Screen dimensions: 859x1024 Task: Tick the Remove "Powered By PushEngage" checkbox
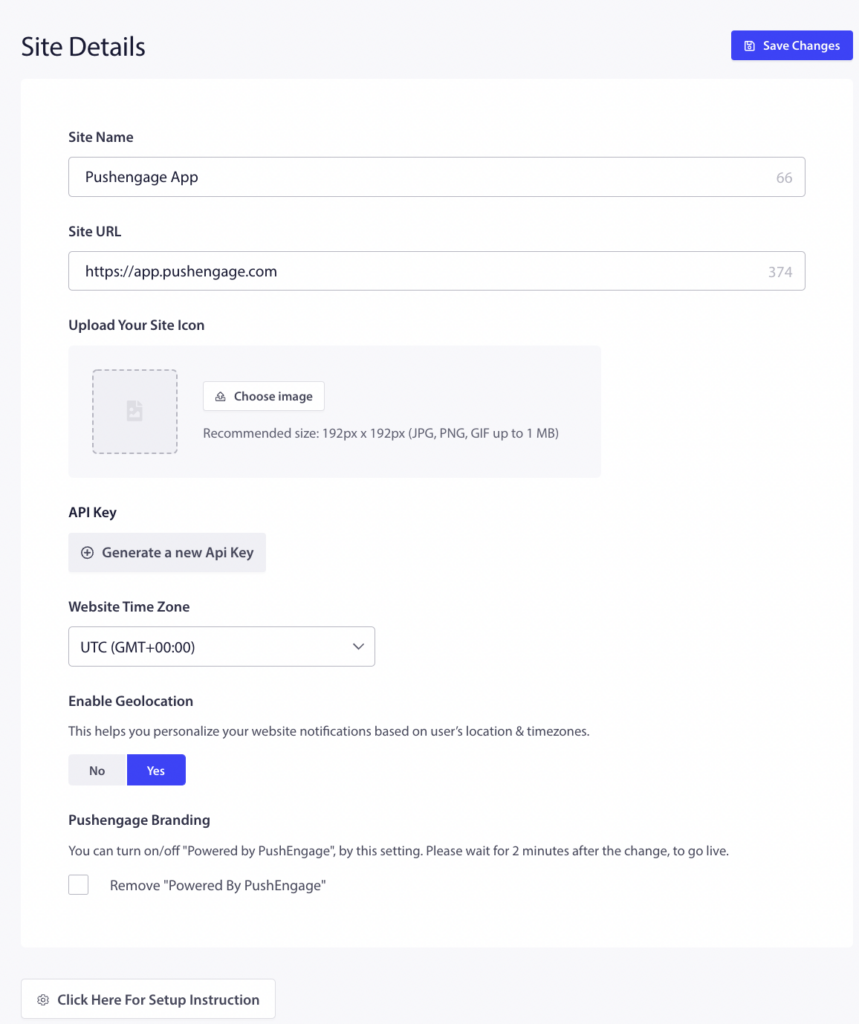78,885
